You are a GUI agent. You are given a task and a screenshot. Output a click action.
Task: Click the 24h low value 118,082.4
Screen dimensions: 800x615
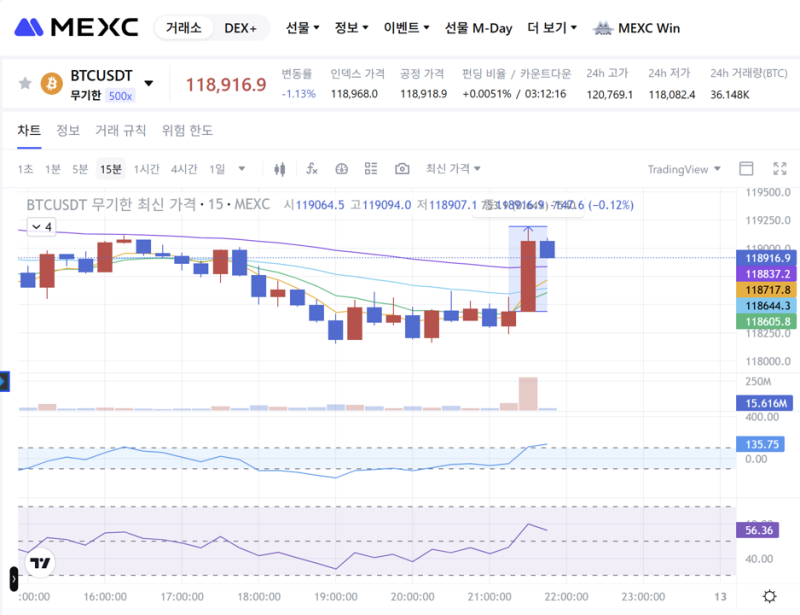coord(671,94)
